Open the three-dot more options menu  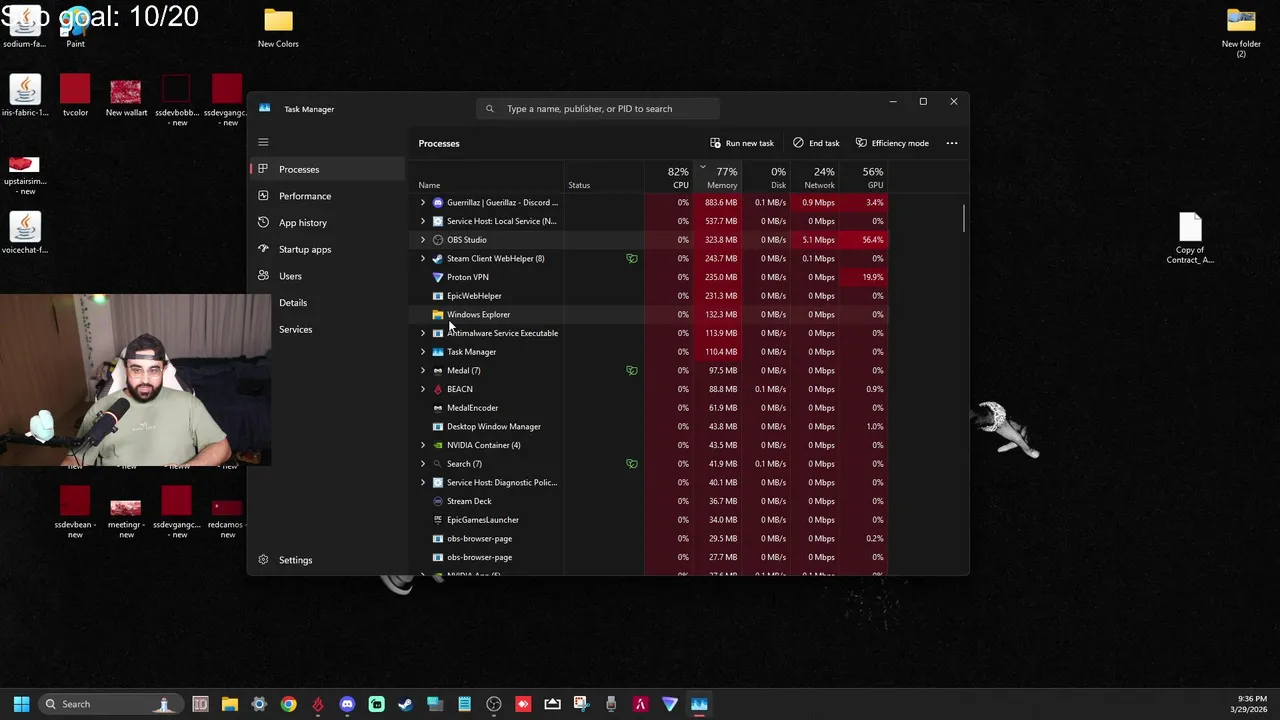point(952,143)
